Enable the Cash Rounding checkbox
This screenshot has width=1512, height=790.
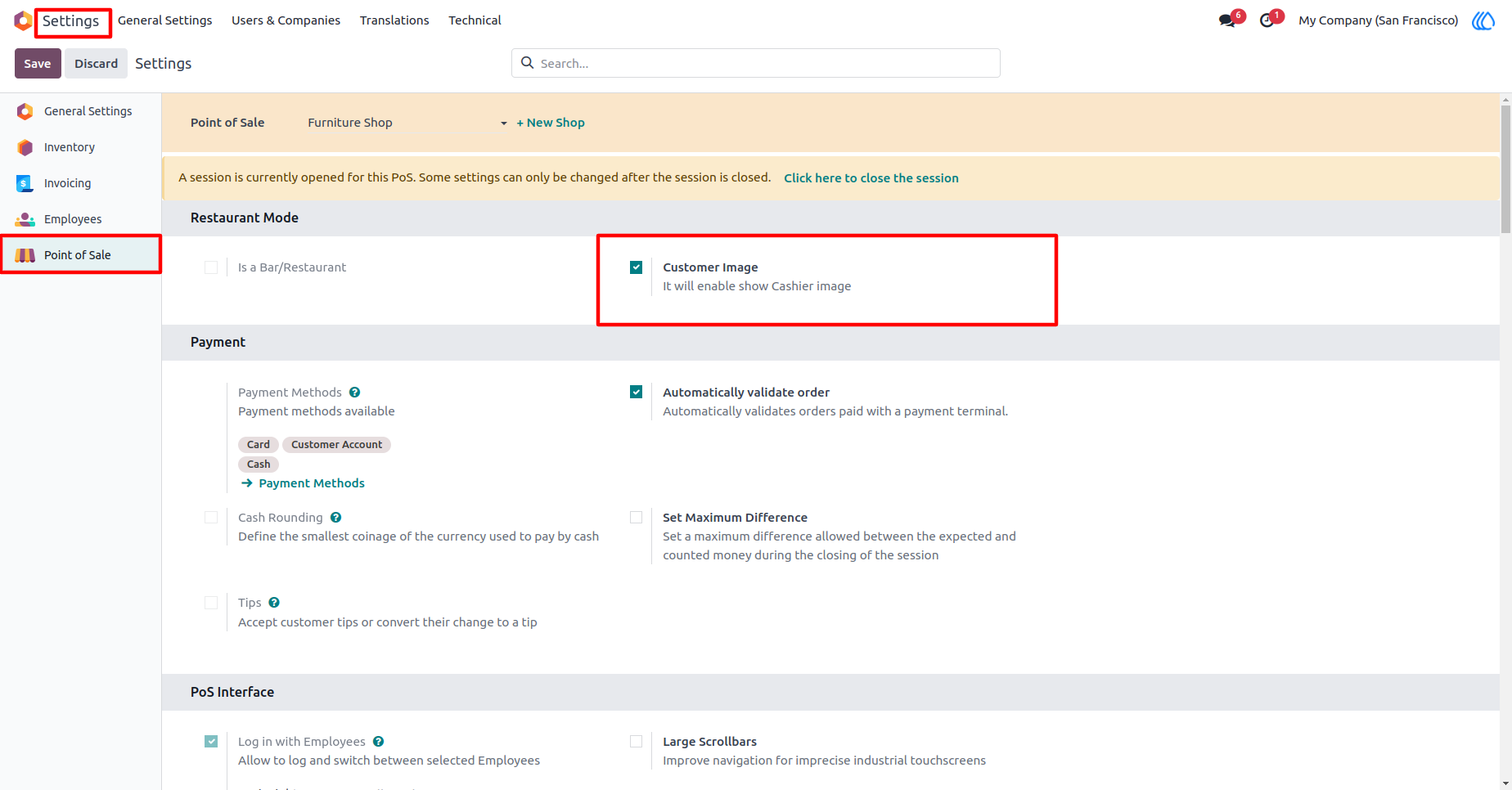[x=211, y=518]
